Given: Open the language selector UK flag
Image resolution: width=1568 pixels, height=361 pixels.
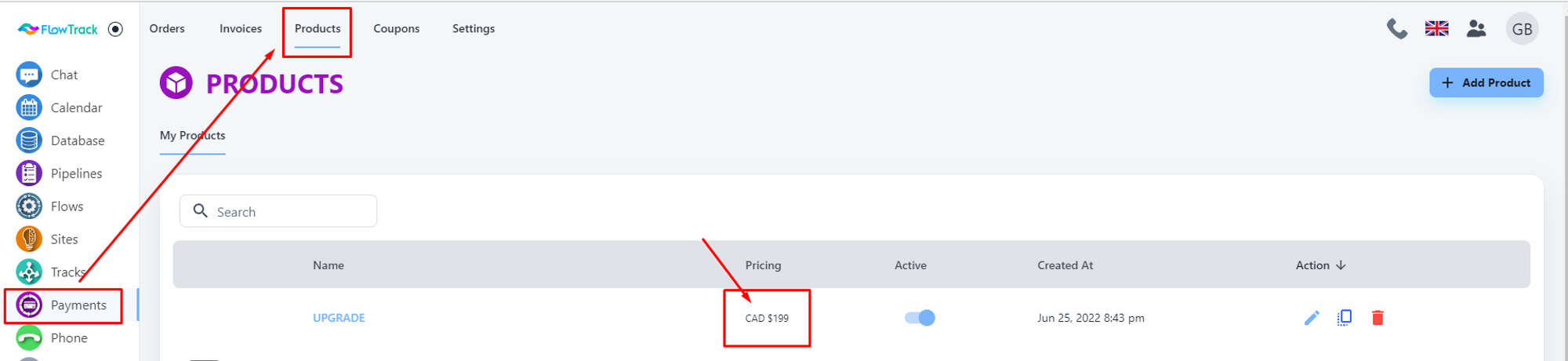Looking at the screenshot, I should click(1436, 29).
